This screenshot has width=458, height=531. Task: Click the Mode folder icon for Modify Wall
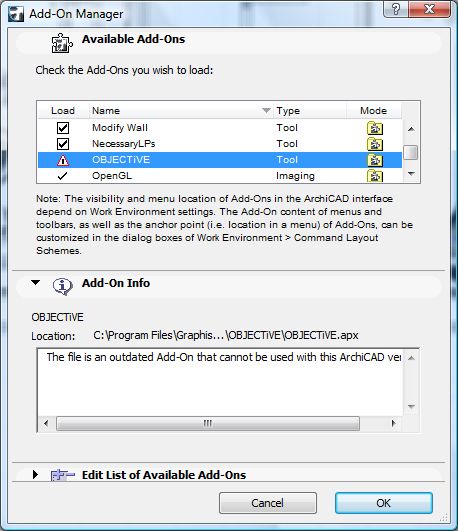[x=375, y=128]
